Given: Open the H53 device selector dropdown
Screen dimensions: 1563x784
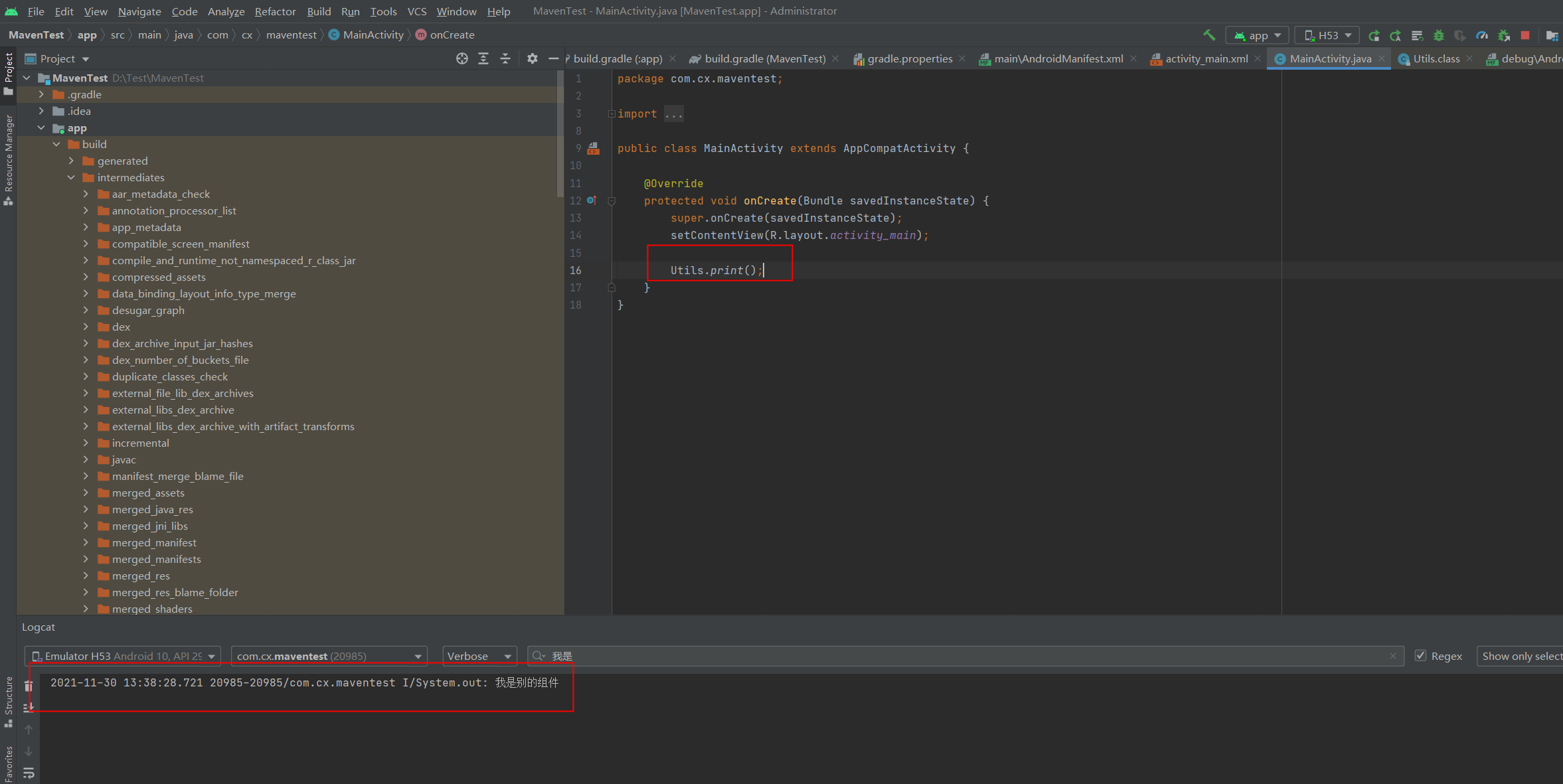Looking at the screenshot, I should pyautogui.click(x=1327, y=35).
